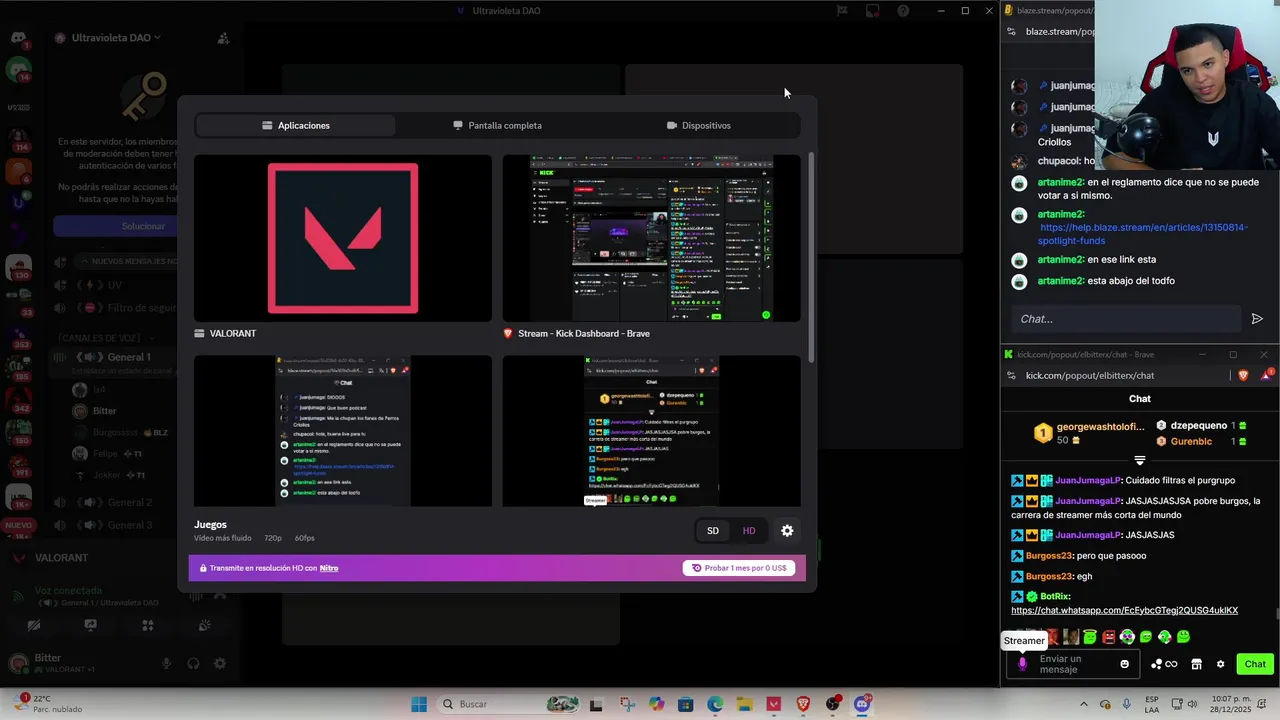Choose the Kick Dashboard window thumbnail
This screenshot has width=1280, height=720.
pos(651,238)
